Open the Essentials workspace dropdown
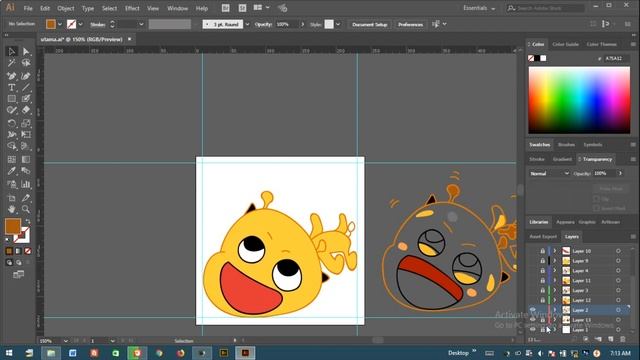The height and width of the screenshot is (360, 640). (479, 8)
